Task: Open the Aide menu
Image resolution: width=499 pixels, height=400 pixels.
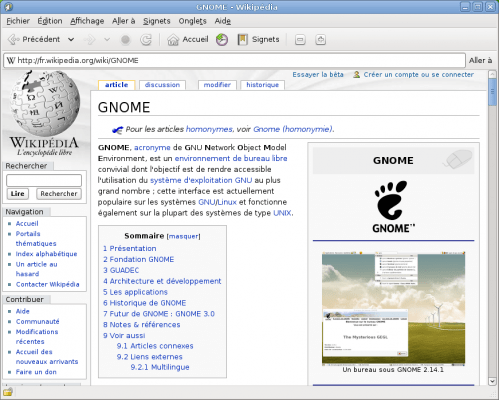Action: [223, 21]
